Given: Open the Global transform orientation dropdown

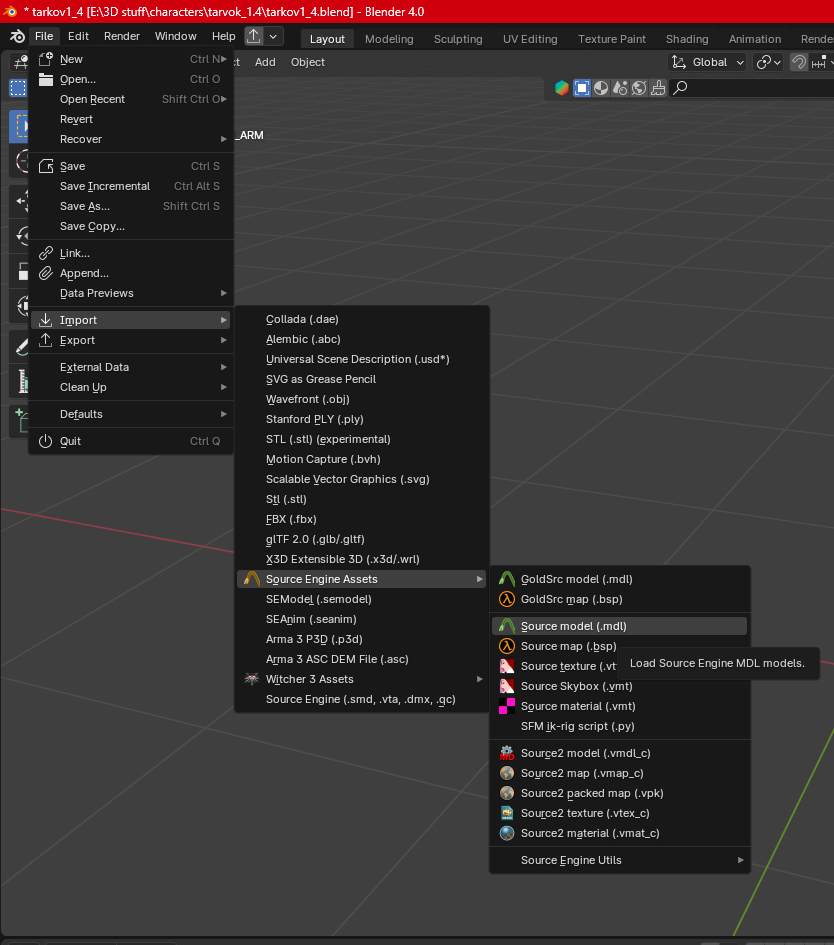Looking at the screenshot, I should 708,62.
